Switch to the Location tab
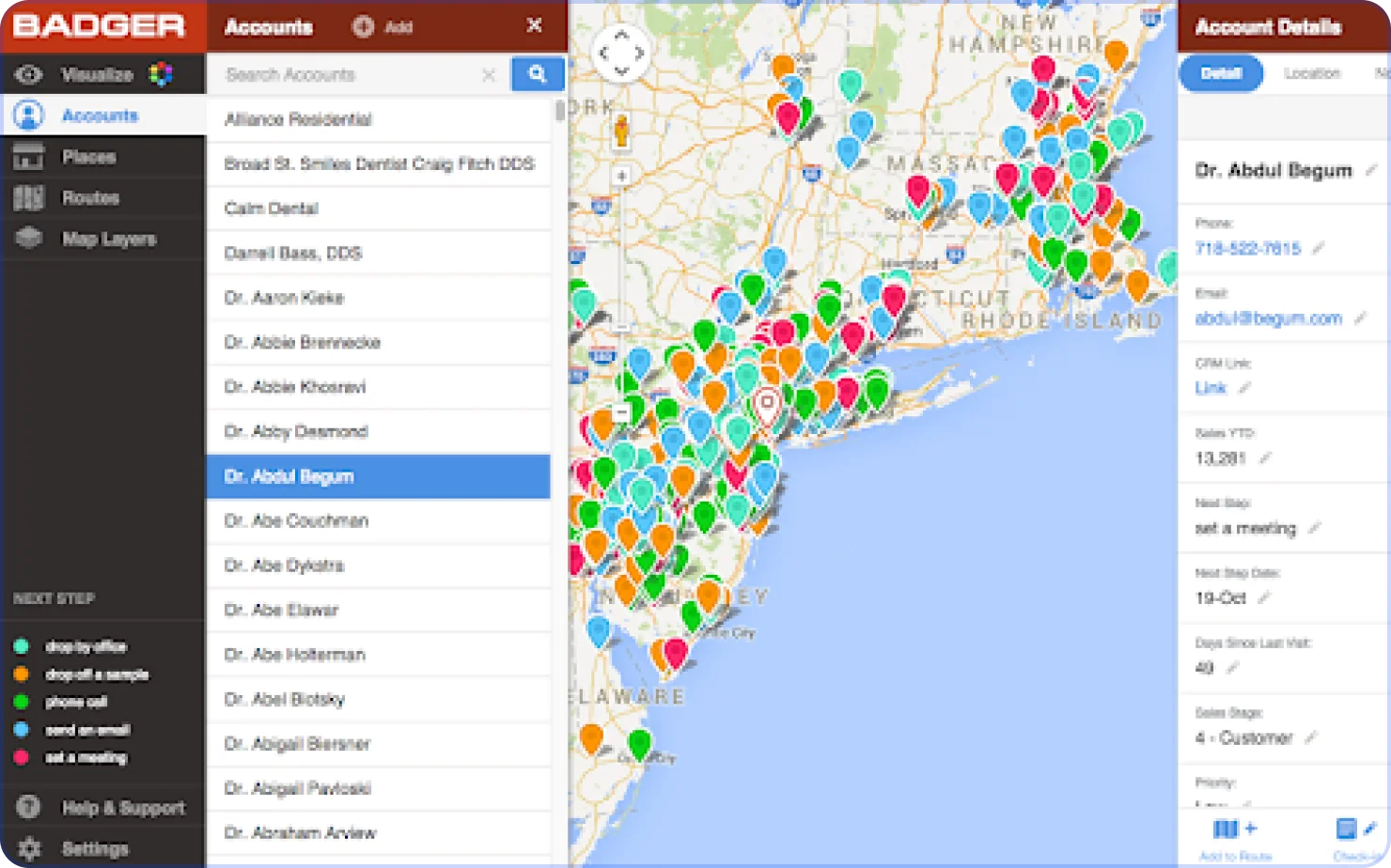The height and width of the screenshot is (868, 1391). click(1312, 73)
